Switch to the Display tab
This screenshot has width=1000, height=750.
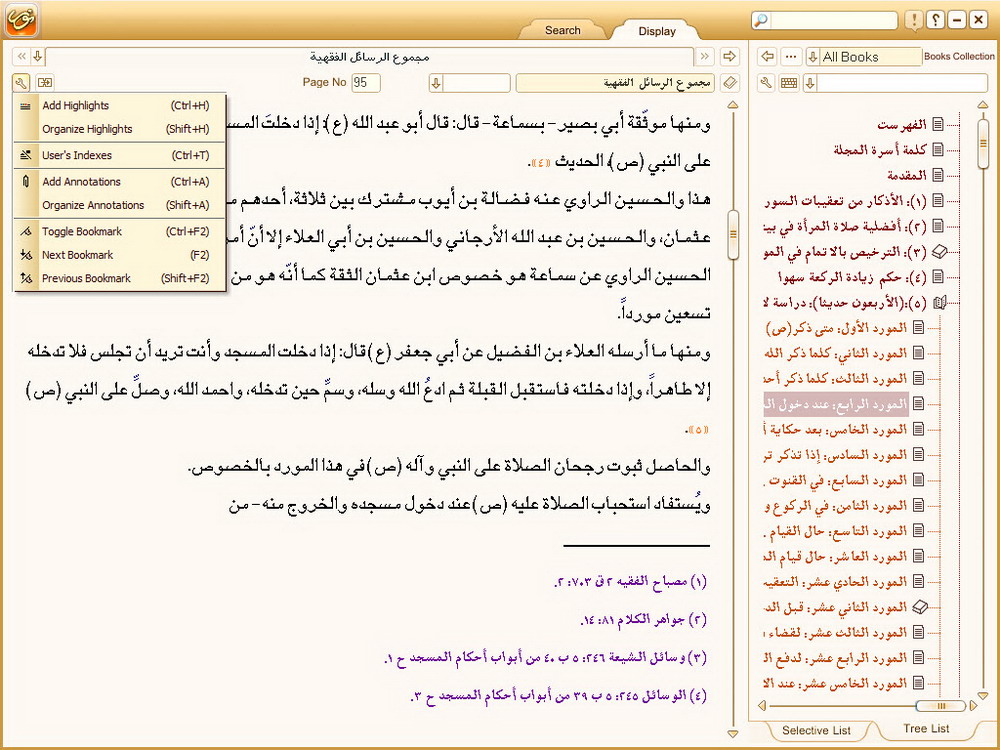[x=657, y=31]
